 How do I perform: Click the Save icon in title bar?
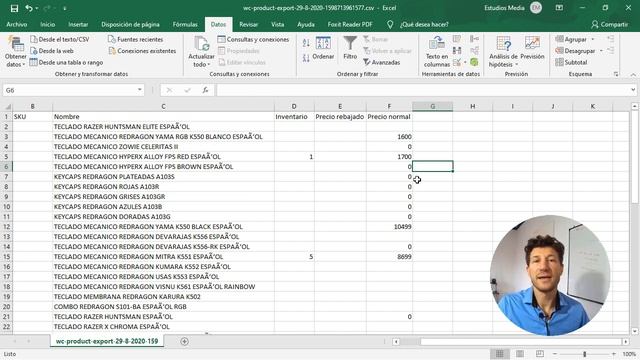click(x=14, y=8)
